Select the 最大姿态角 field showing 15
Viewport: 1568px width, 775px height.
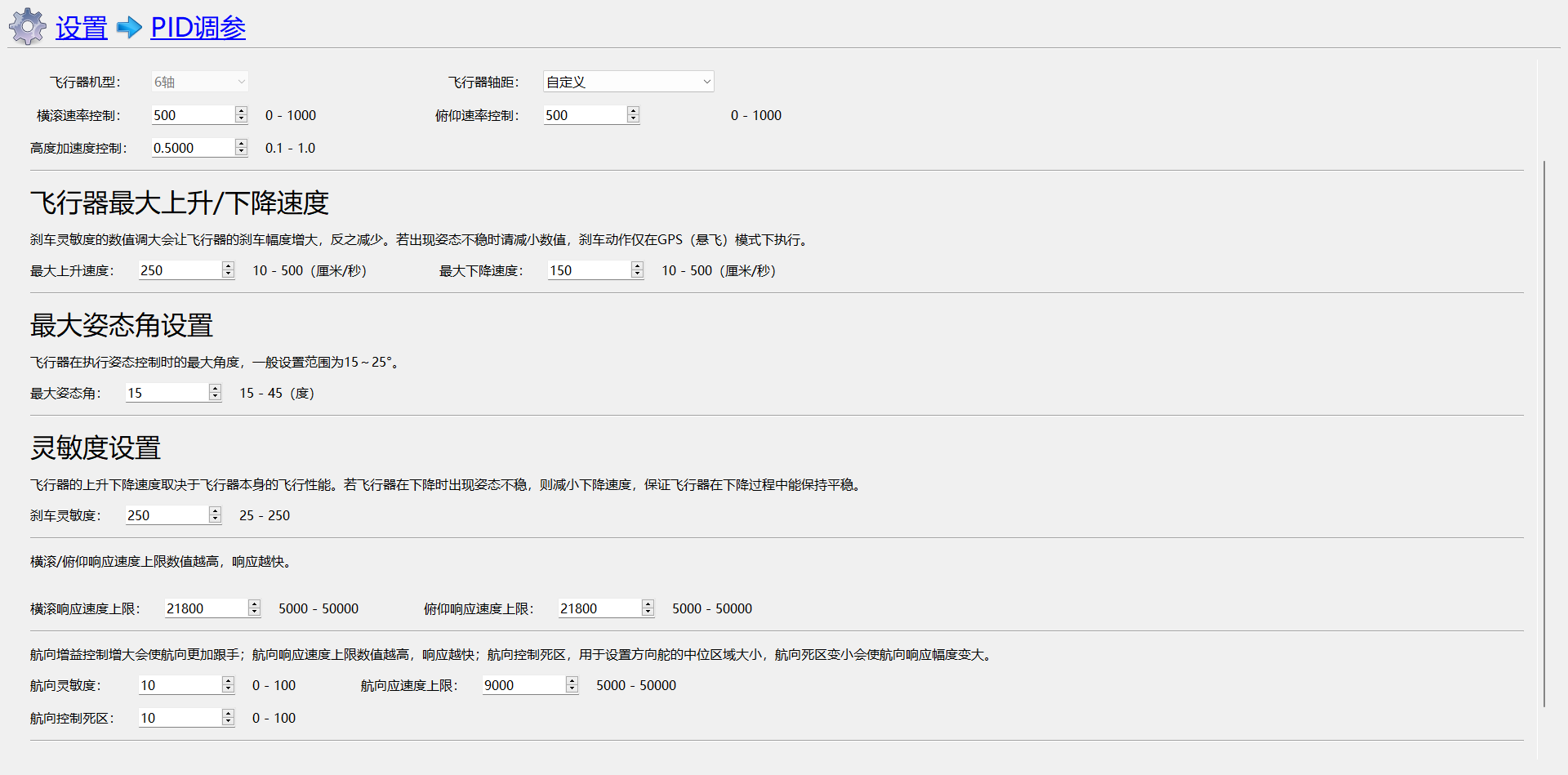click(x=167, y=393)
